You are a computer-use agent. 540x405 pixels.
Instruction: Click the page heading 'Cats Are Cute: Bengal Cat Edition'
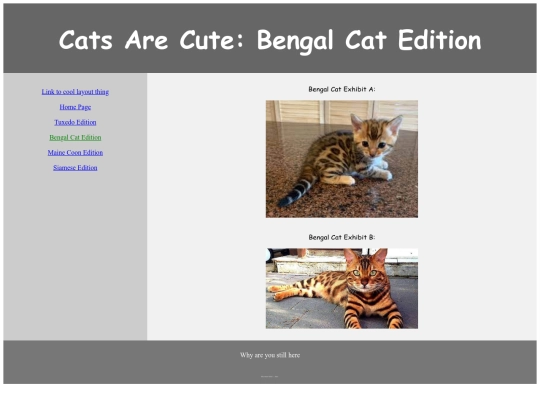click(270, 40)
